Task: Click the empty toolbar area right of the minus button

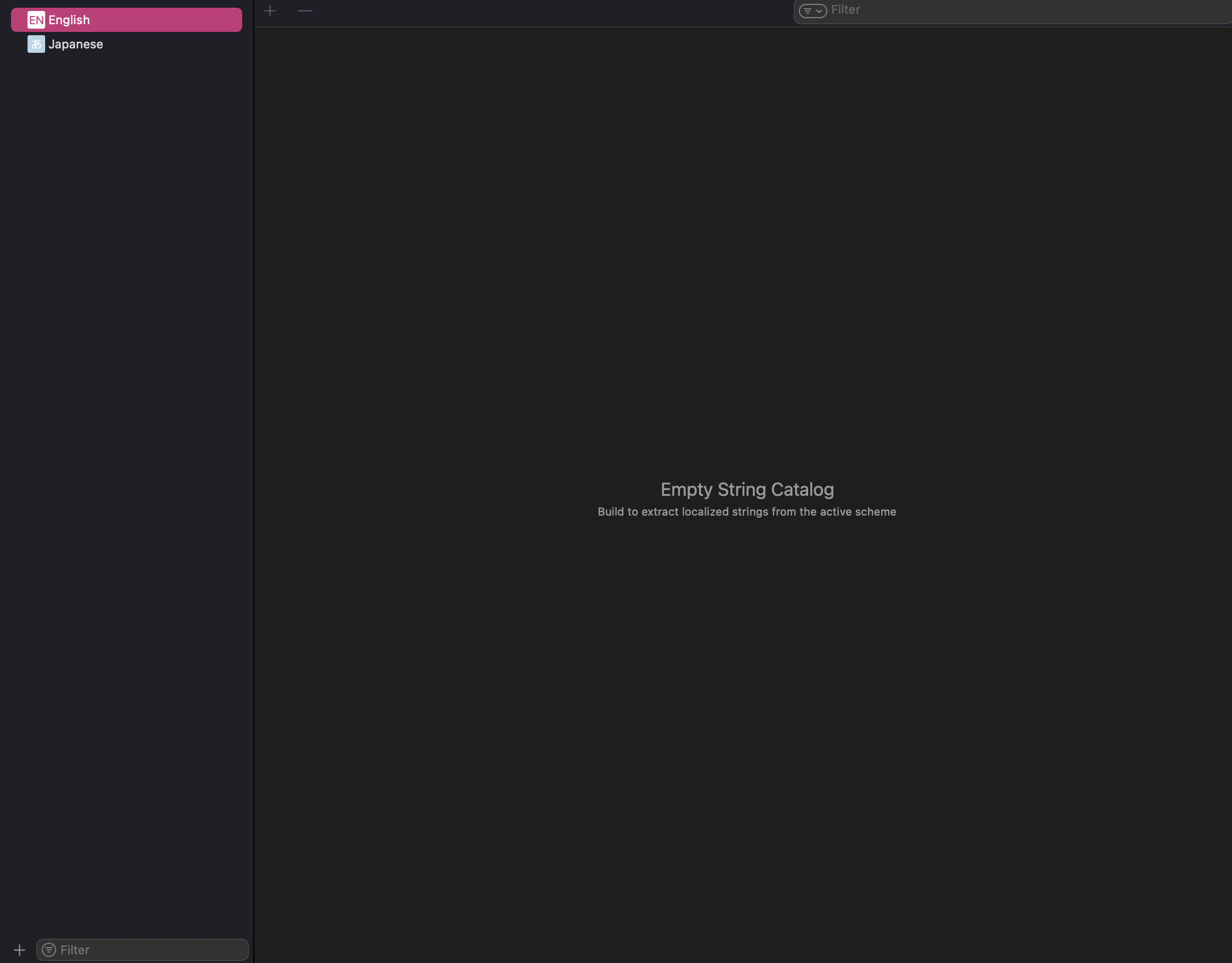Action: [536, 11]
